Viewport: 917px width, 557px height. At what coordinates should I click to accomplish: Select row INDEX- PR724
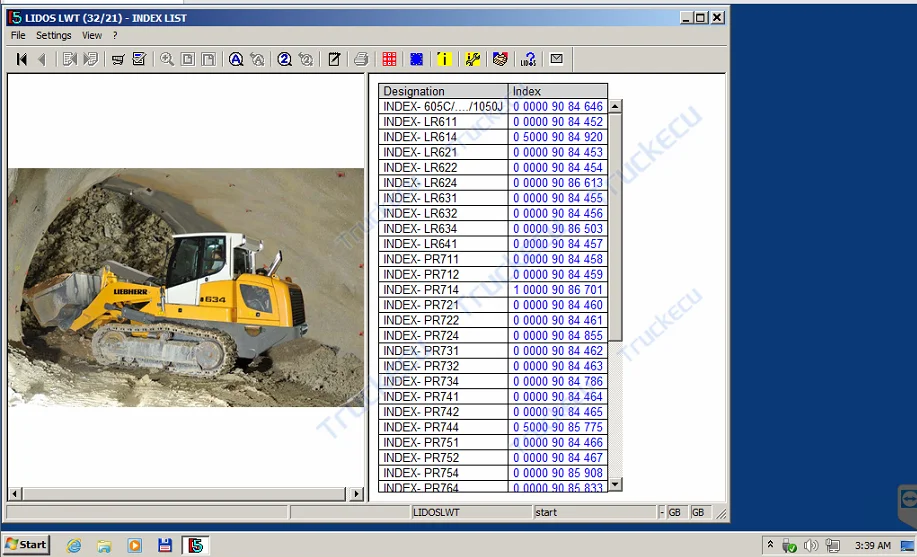tap(443, 335)
